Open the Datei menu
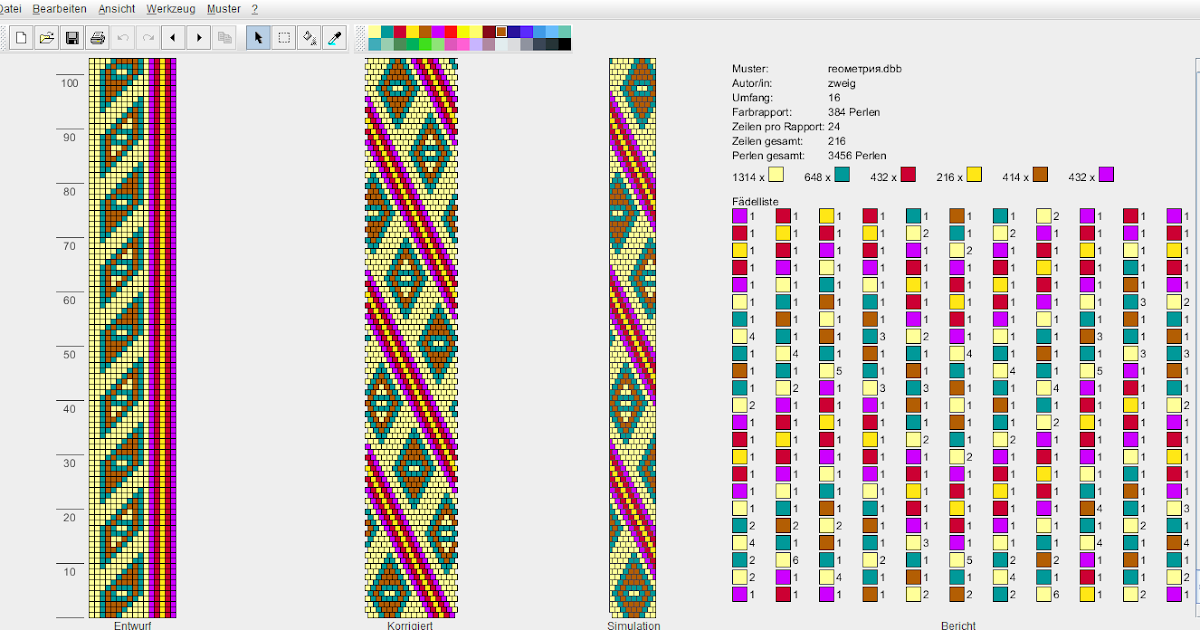1200x630 pixels. [10, 8]
